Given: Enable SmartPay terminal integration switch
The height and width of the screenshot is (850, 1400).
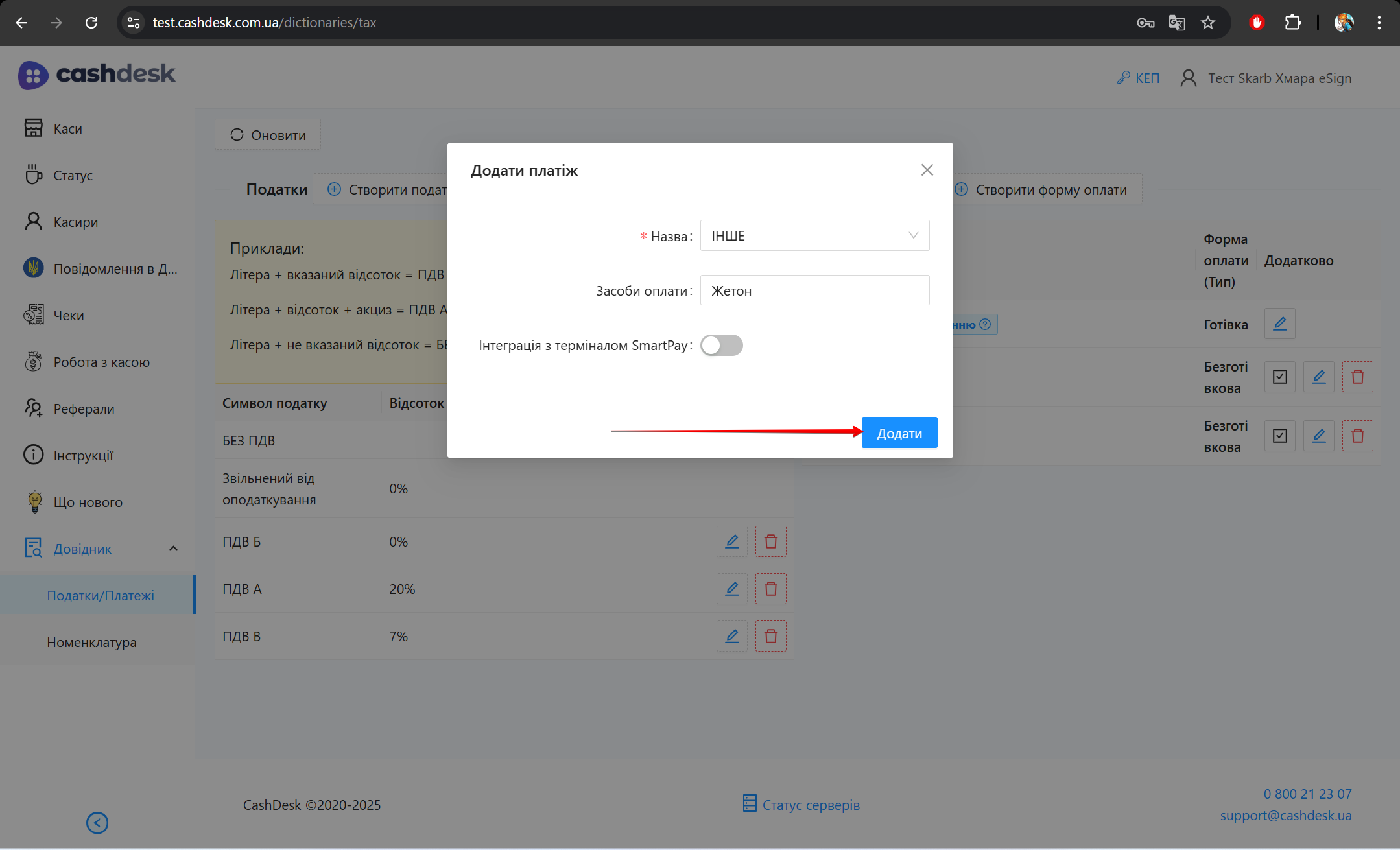Looking at the screenshot, I should tap(721, 346).
